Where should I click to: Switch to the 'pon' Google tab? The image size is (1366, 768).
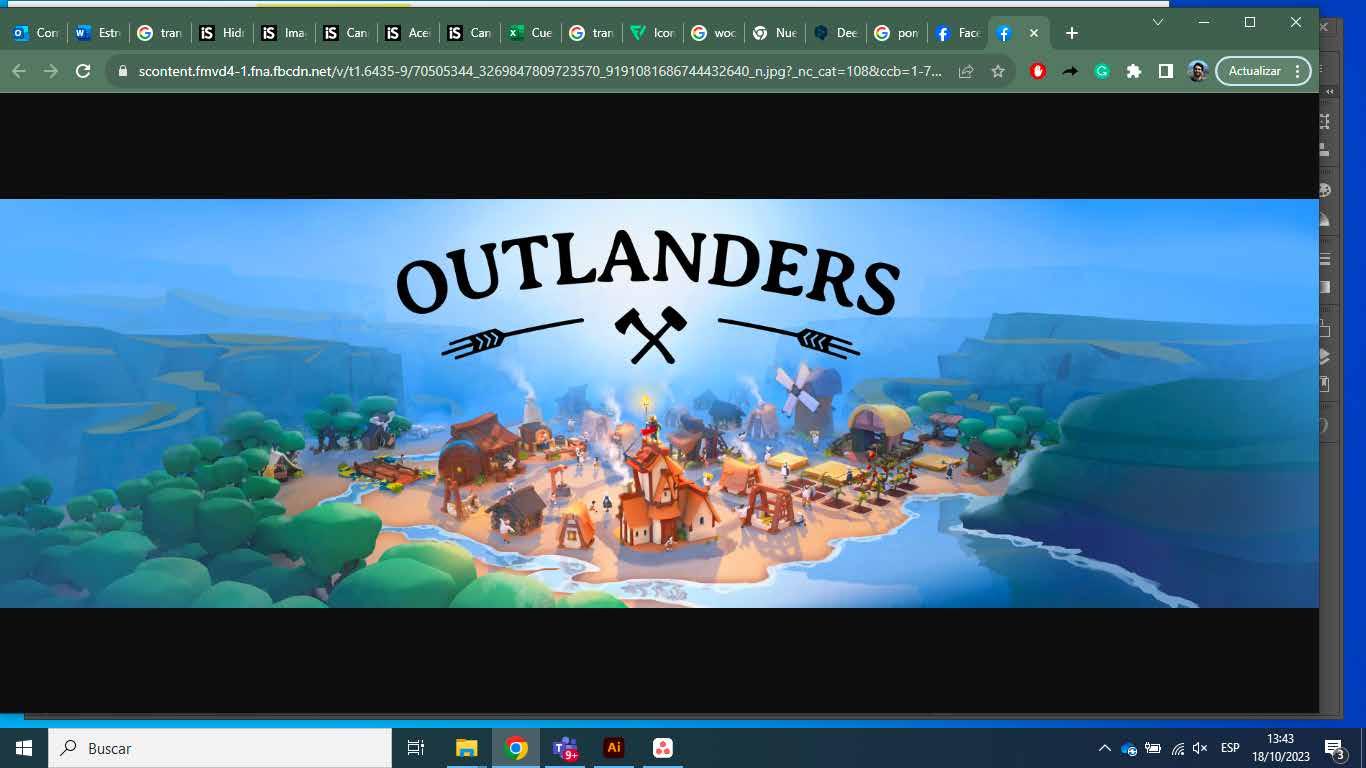(x=898, y=33)
